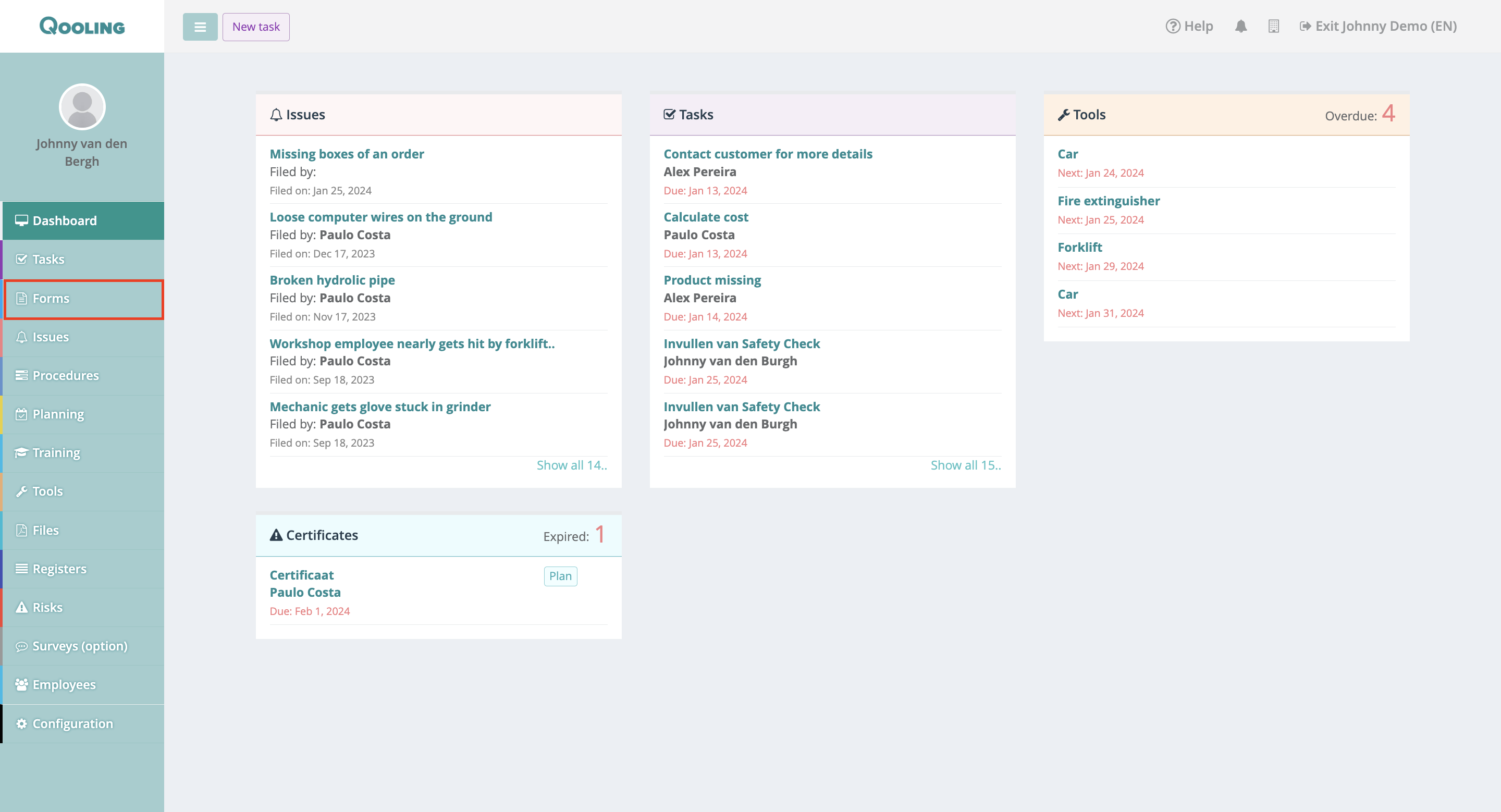The height and width of the screenshot is (812, 1501).
Task: Expand issues with Show all 14
Action: click(x=571, y=465)
